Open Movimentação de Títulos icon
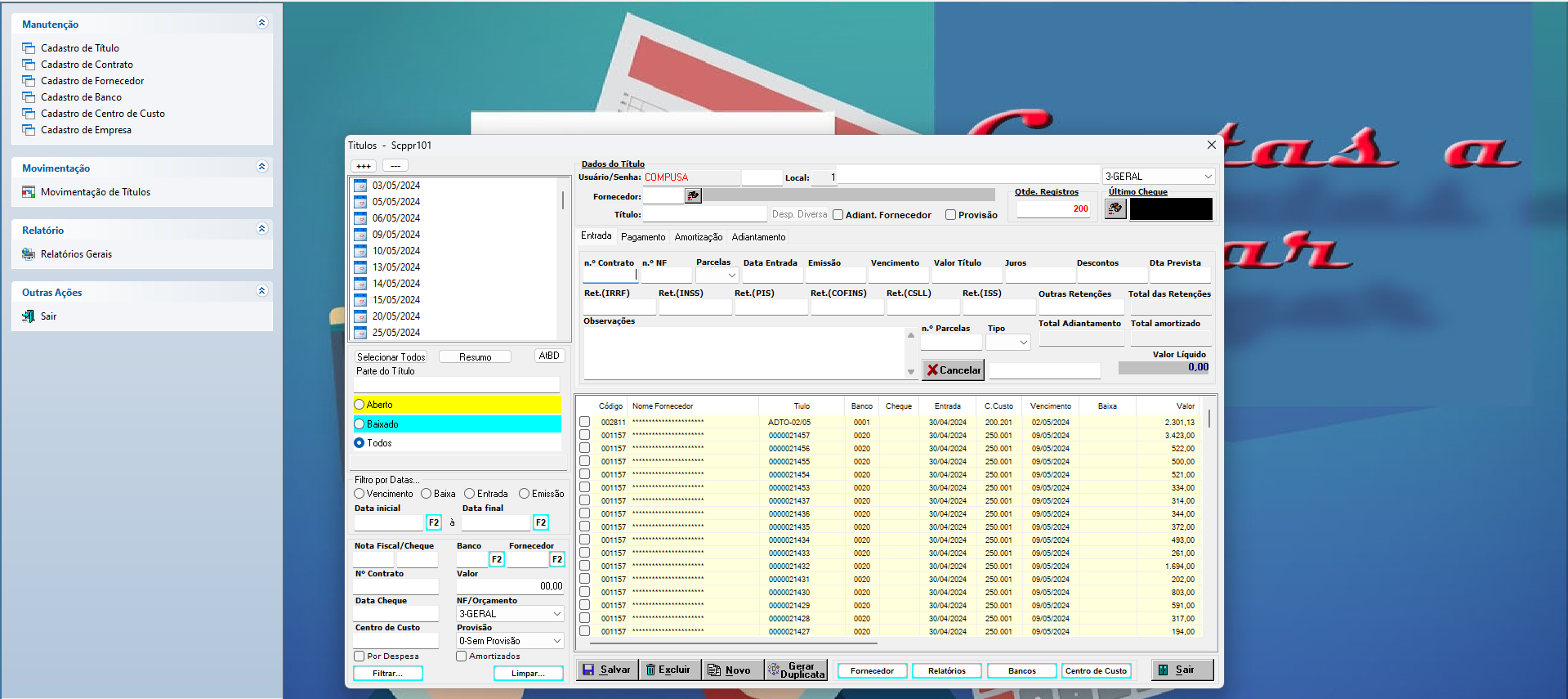This screenshot has width=1568, height=699. [x=29, y=192]
